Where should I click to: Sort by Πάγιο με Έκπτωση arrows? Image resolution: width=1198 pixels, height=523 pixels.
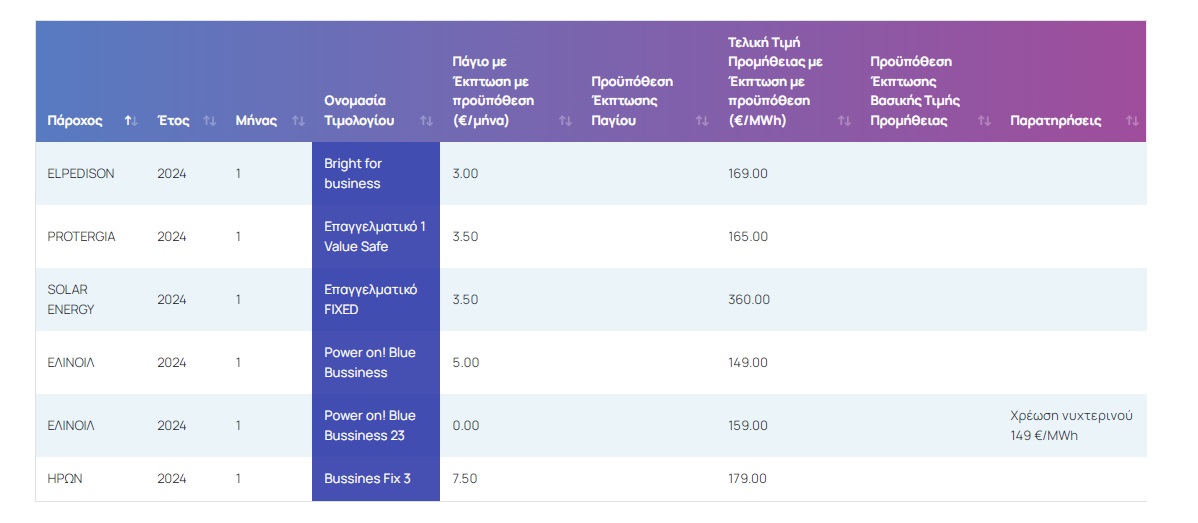tap(565, 121)
